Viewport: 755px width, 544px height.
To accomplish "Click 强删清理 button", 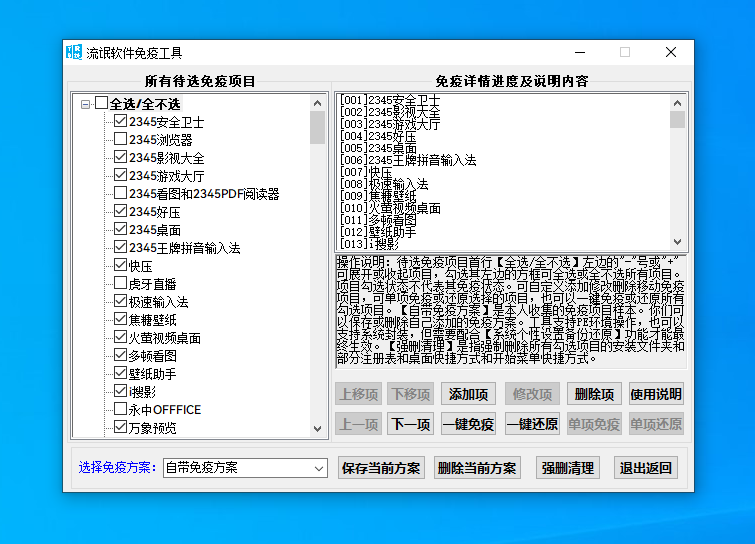I will click(x=568, y=468).
